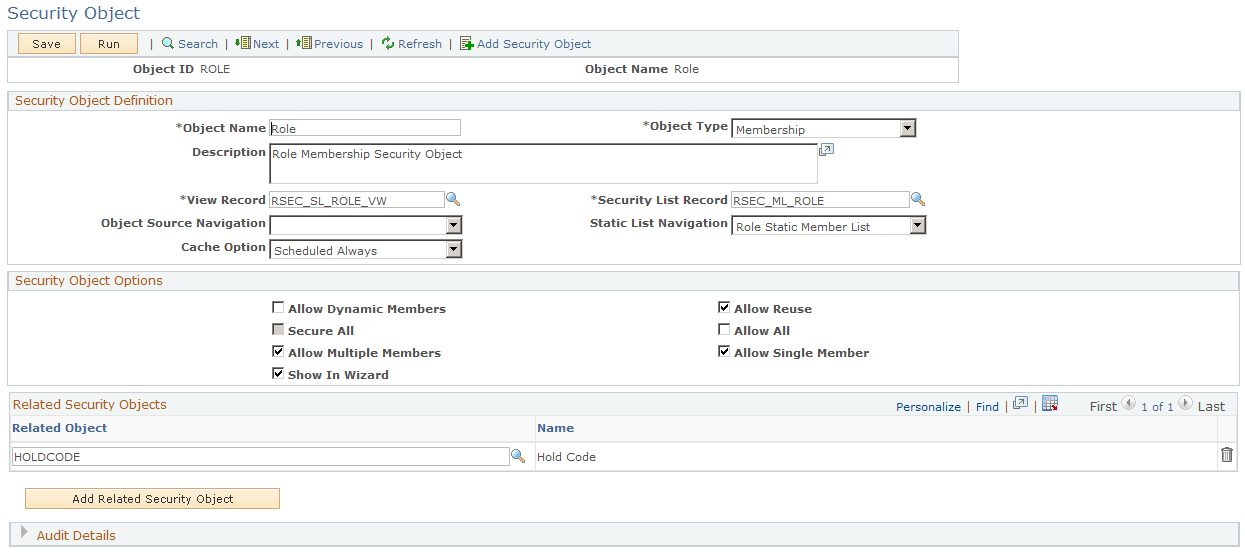Click the View Record input field

[x=357, y=200]
